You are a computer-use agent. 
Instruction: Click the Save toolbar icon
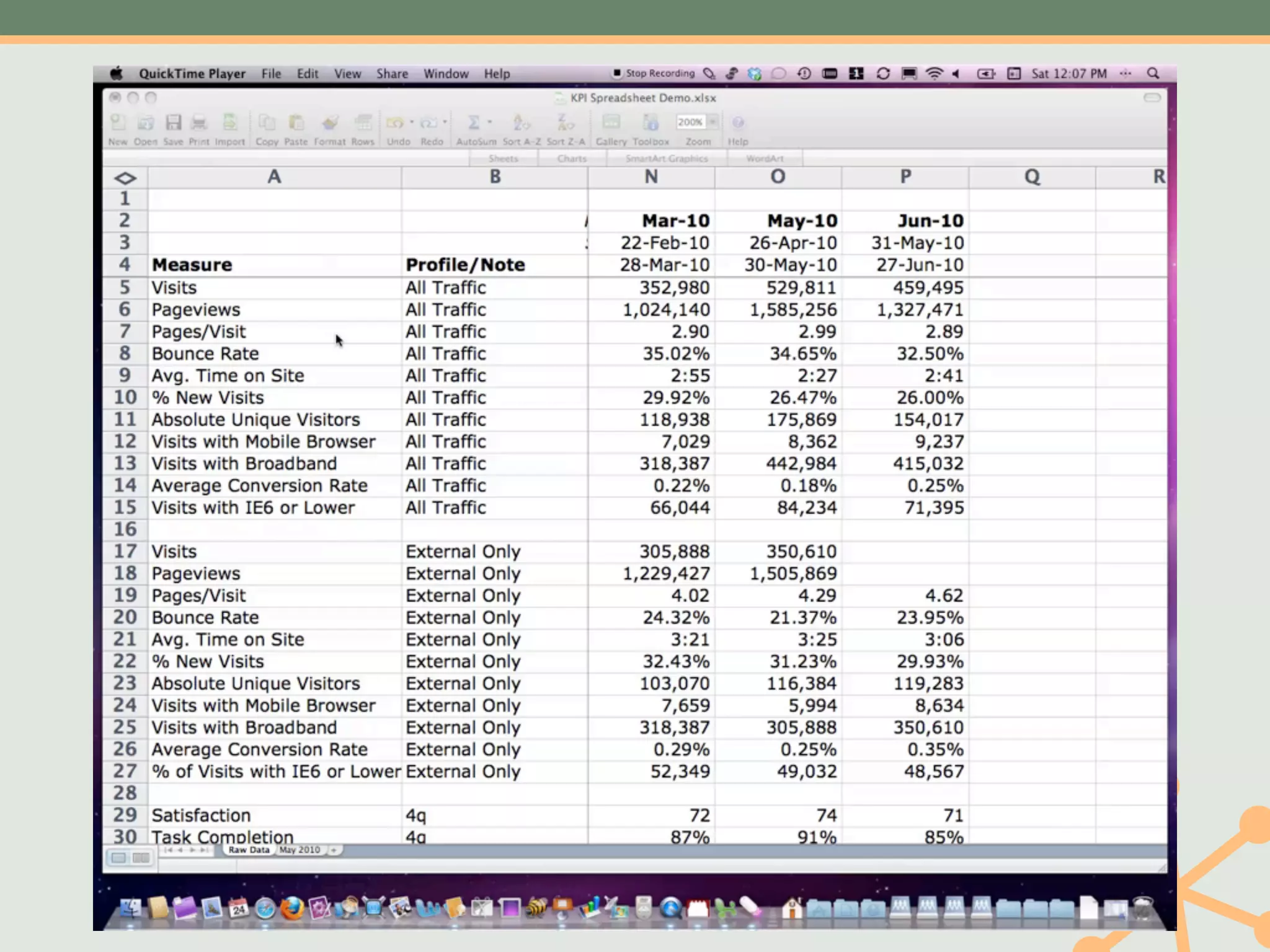coord(173,123)
